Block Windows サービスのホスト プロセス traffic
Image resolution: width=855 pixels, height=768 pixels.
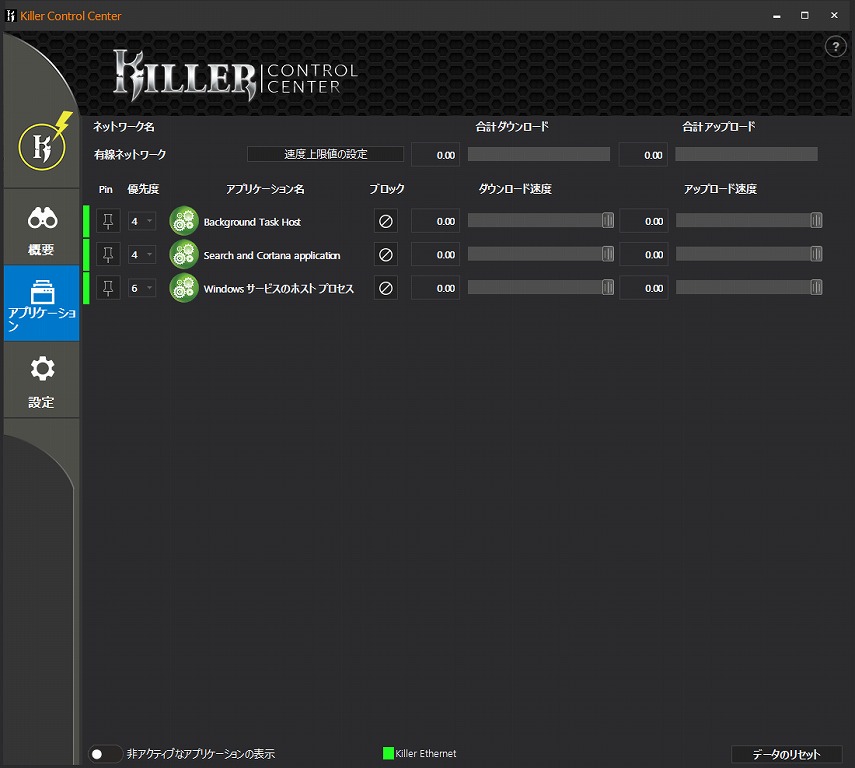[x=386, y=288]
